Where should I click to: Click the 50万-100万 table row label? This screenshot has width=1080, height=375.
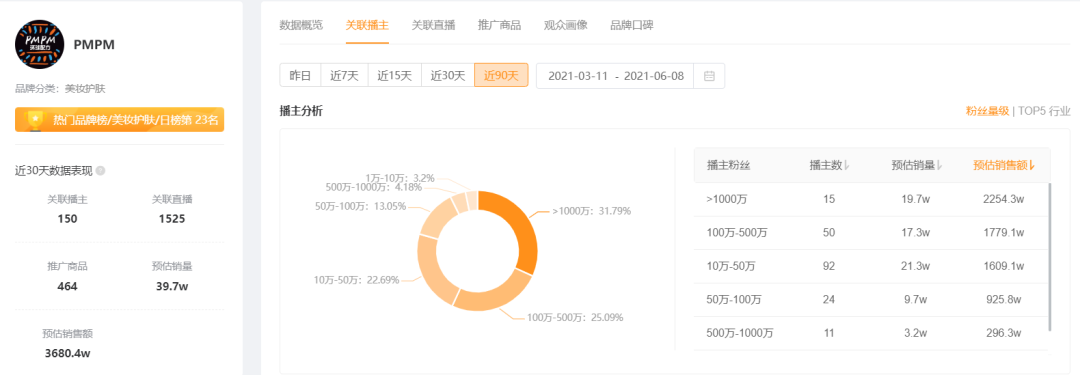click(x=734, y=300)
